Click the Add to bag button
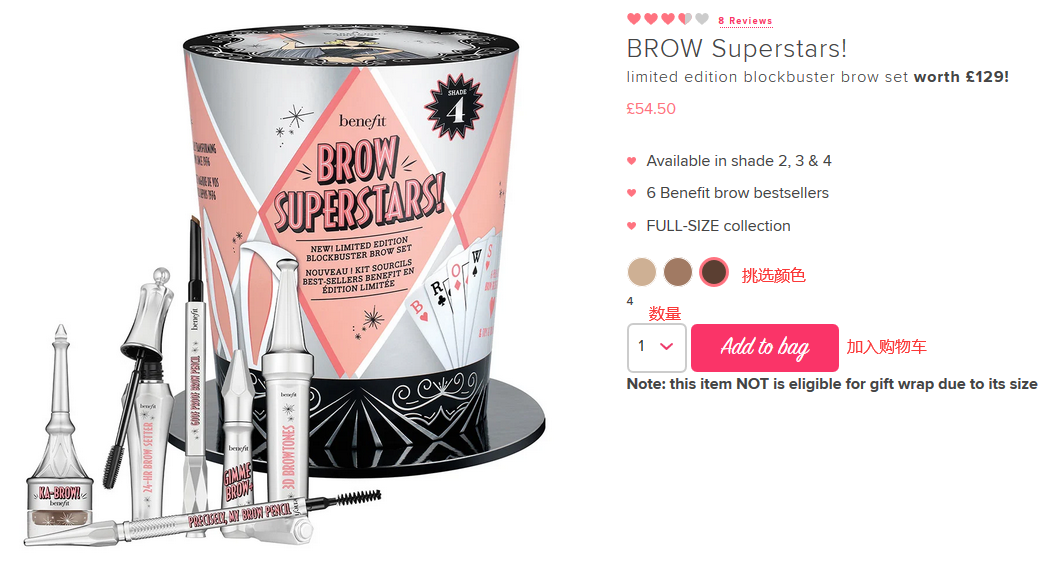 [765, 347]
